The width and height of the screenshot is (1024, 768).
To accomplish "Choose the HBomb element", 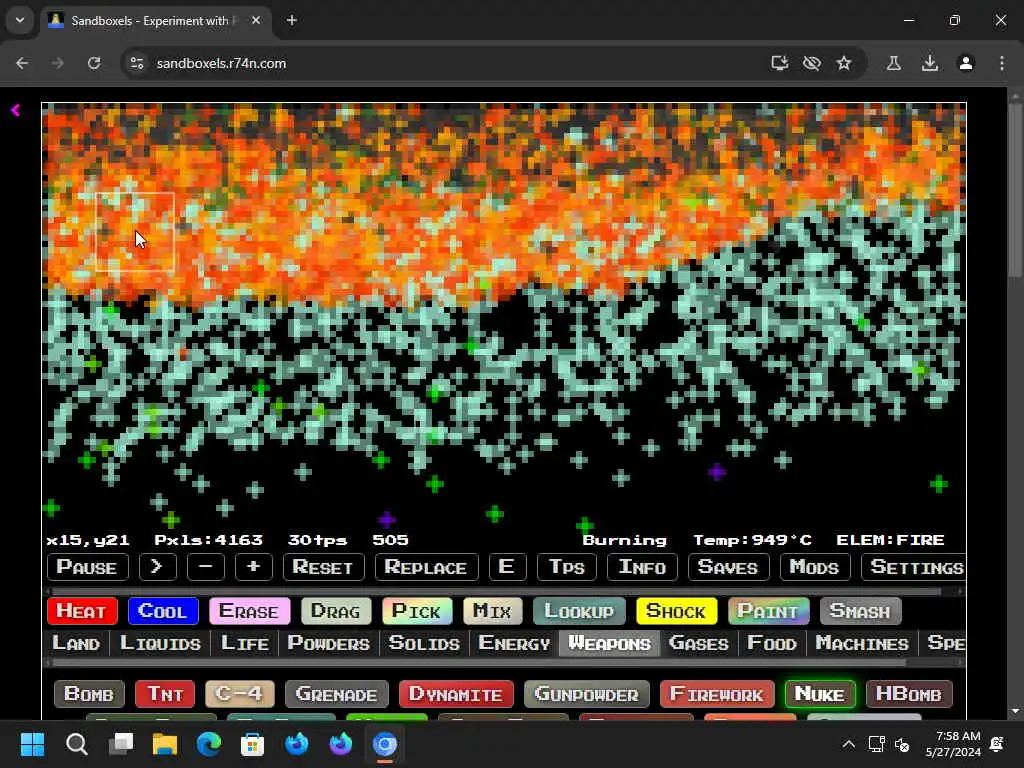I will (910, 694).
